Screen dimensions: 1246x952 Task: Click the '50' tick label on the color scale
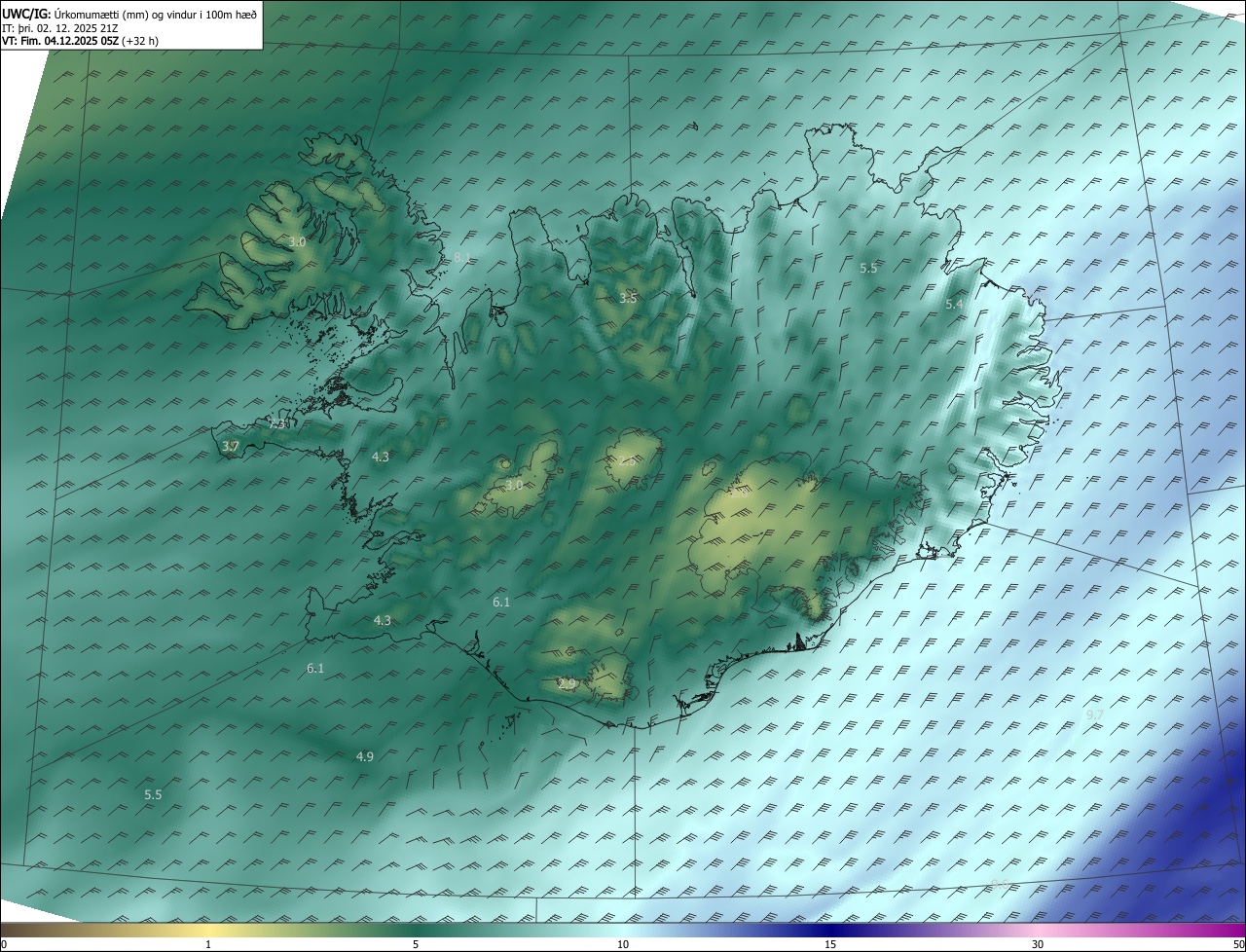tap(1238, 945)
